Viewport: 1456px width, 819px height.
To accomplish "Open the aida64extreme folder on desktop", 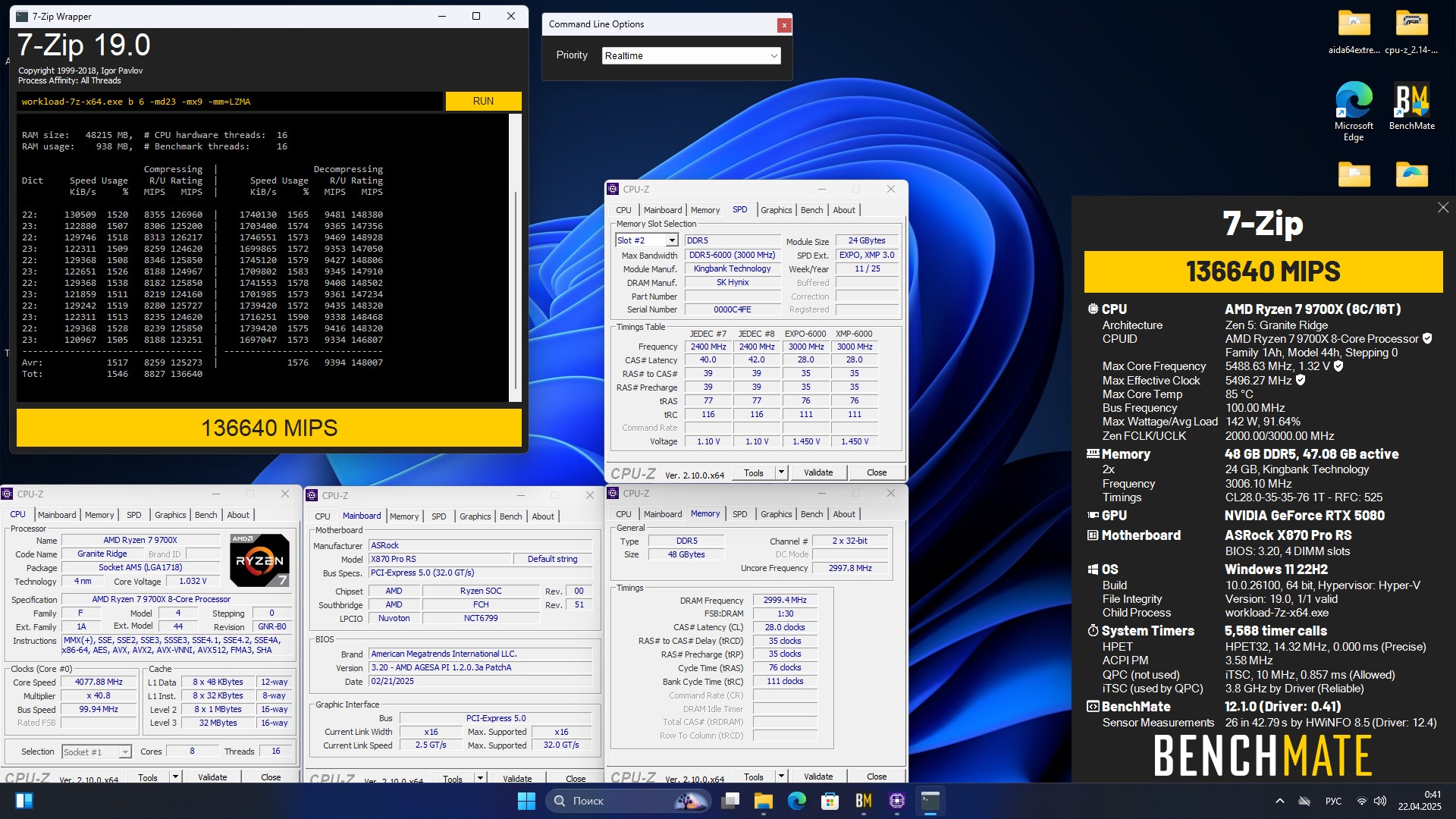I will pos(1354,32).
